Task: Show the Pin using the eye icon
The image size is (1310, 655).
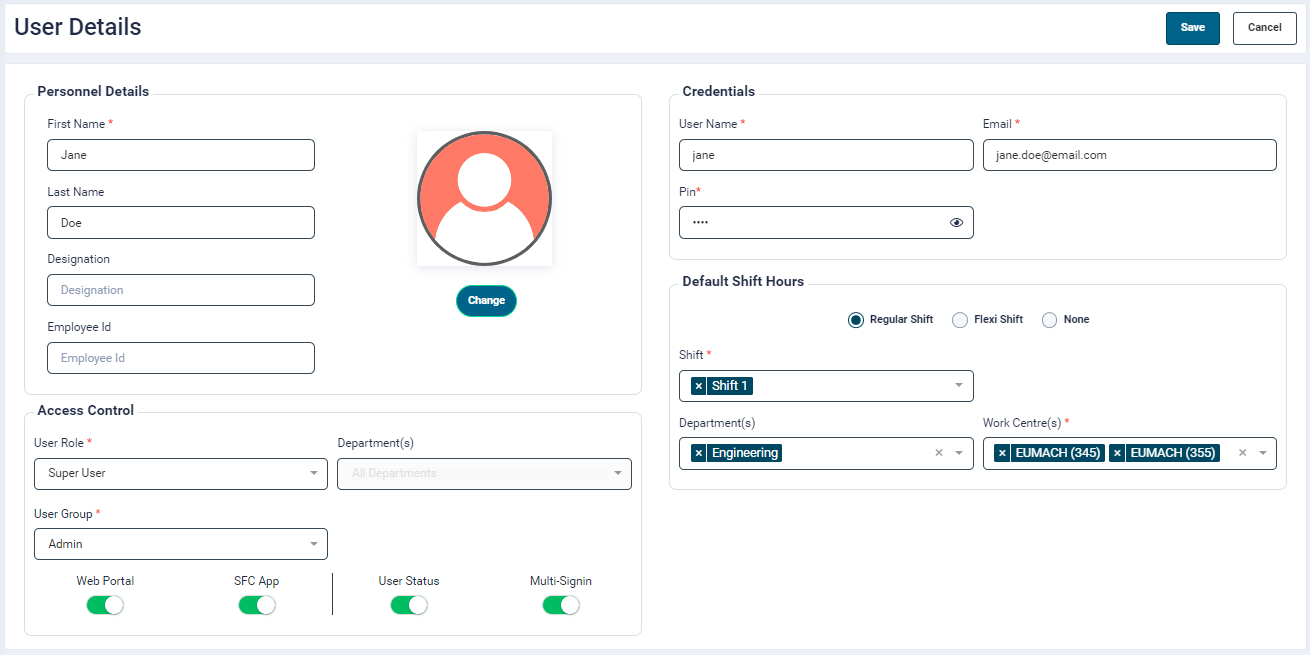Action: click(956, 223)
